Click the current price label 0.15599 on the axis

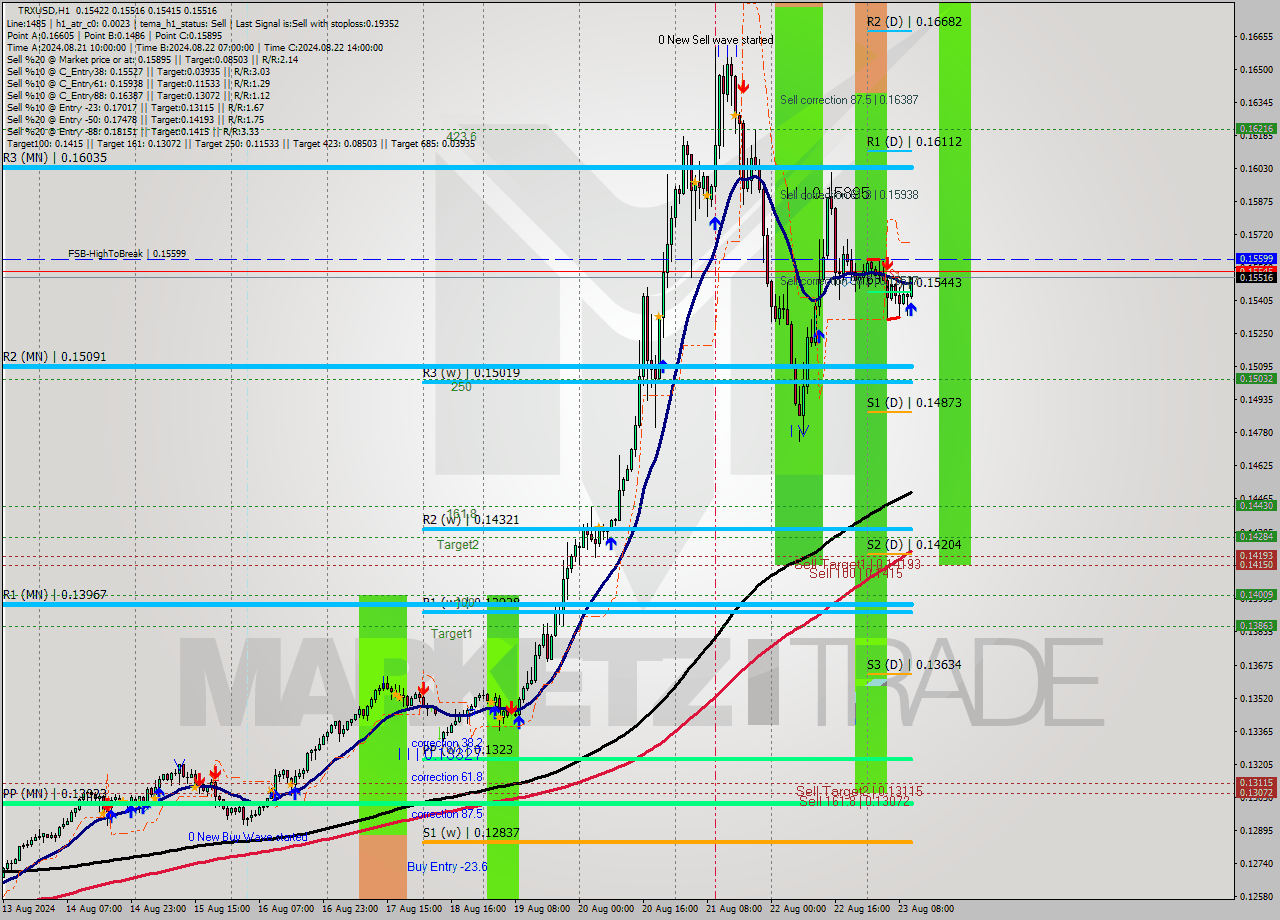(1257, 259)
